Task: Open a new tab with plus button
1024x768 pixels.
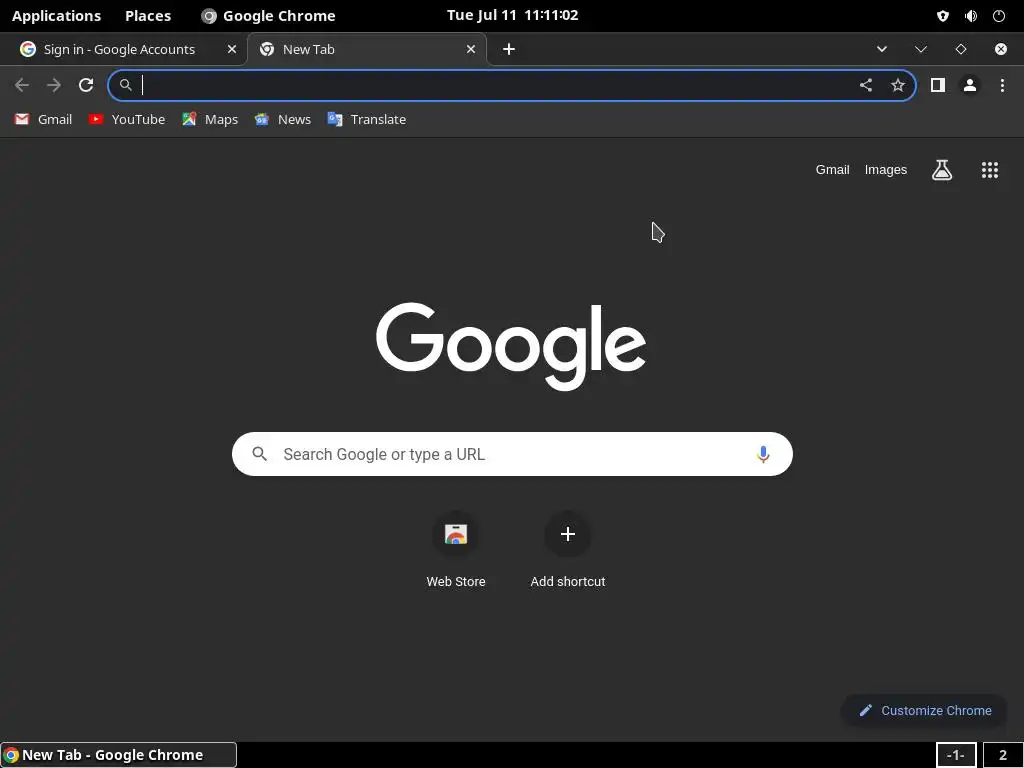Action: (x=509, y=49)
